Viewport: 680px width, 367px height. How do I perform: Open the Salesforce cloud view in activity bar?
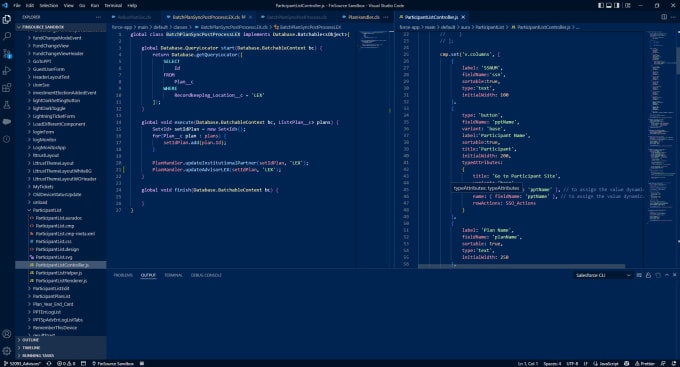[x=7, y=122]
